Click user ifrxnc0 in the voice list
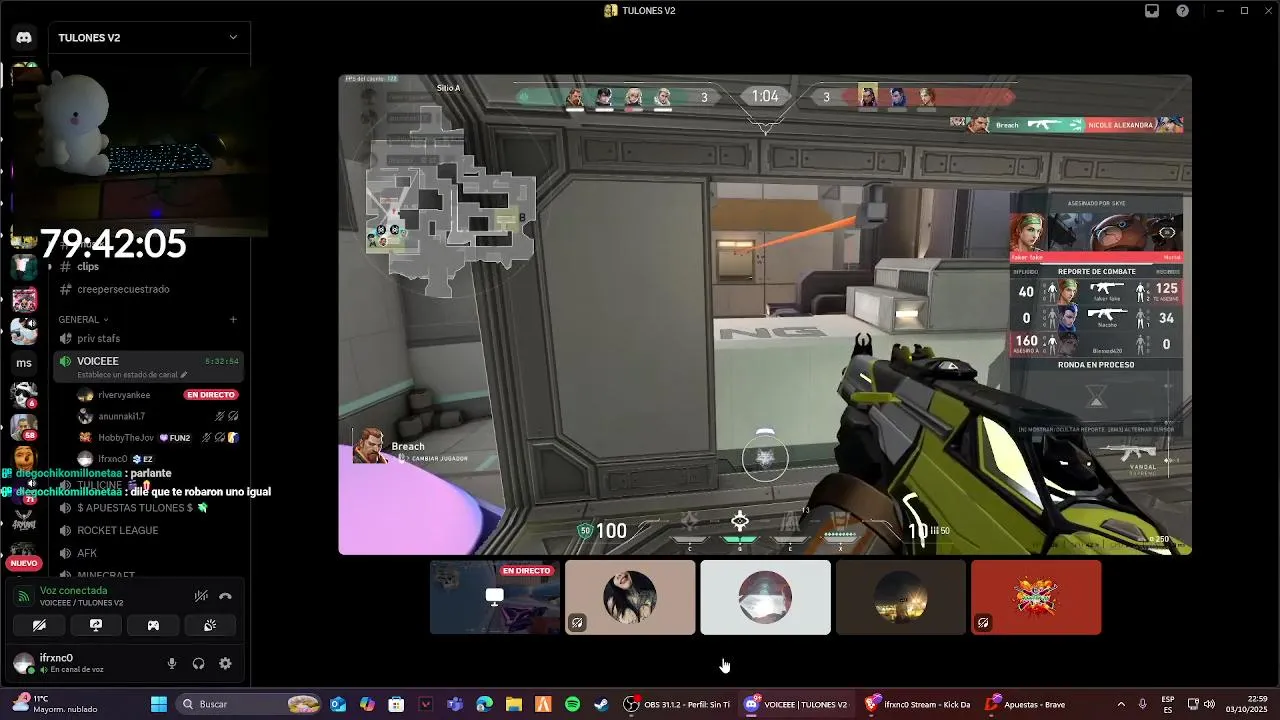This screenshot has width=1280, height=720. coord(112,459)
